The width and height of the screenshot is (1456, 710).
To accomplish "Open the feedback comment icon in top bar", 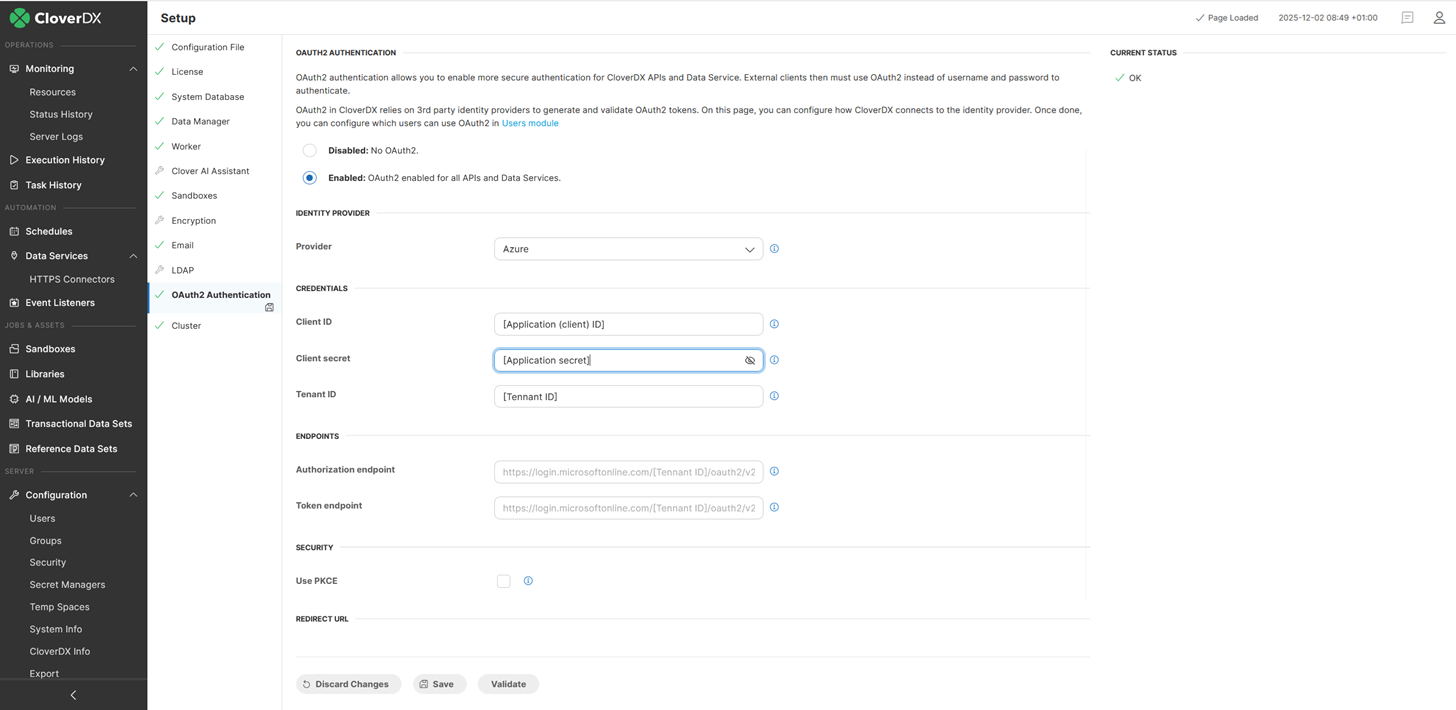I will click(x=1407, y=17).
